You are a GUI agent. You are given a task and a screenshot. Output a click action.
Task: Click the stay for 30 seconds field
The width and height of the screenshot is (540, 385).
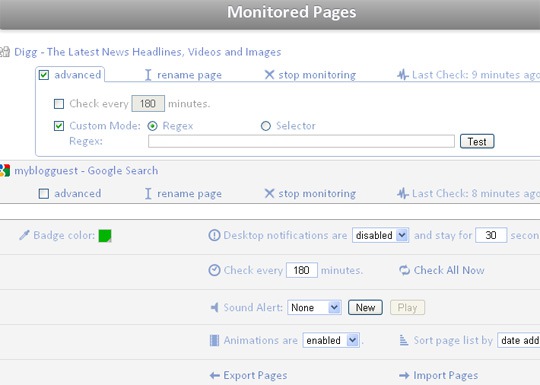click(x=491, y=235)
